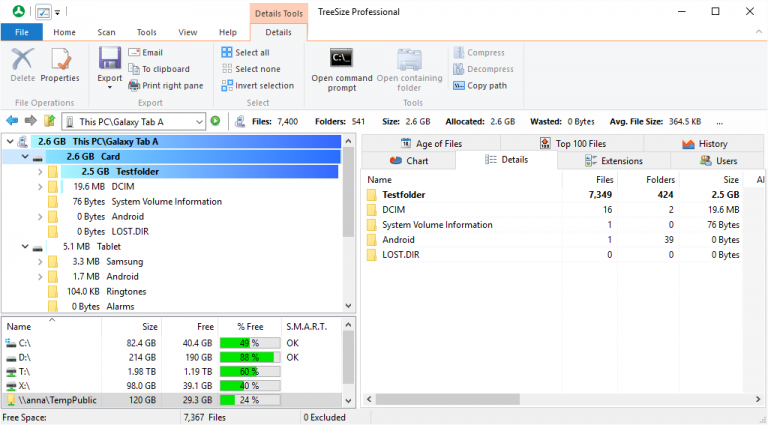Switch to the Tools ribbon tab
The image size is (768, 425).
(x=146, y=32)
